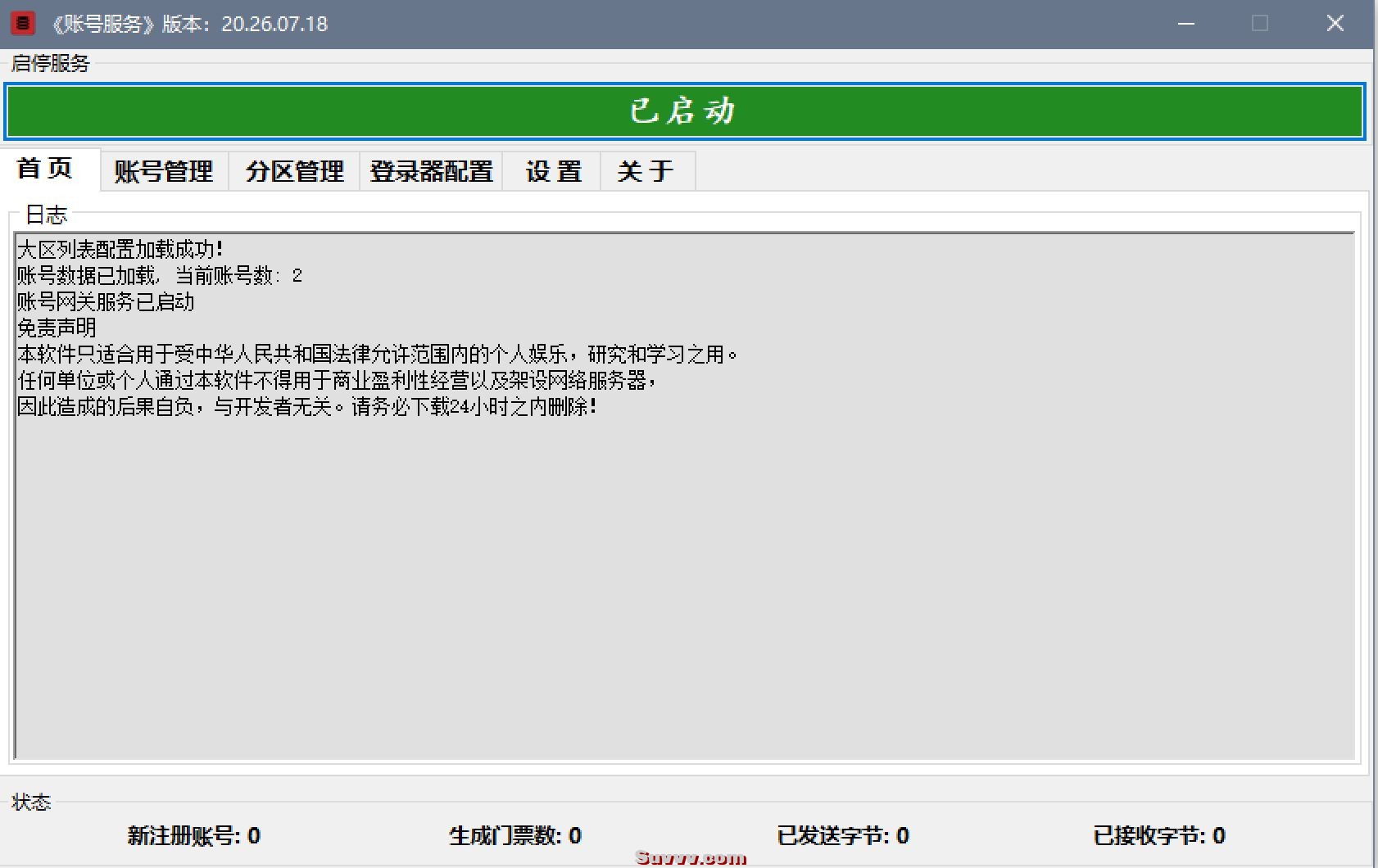Toggle the green 已启动 service button
Image resolution: width=1378 pixels, height=868 pixels.
(684, 111)
